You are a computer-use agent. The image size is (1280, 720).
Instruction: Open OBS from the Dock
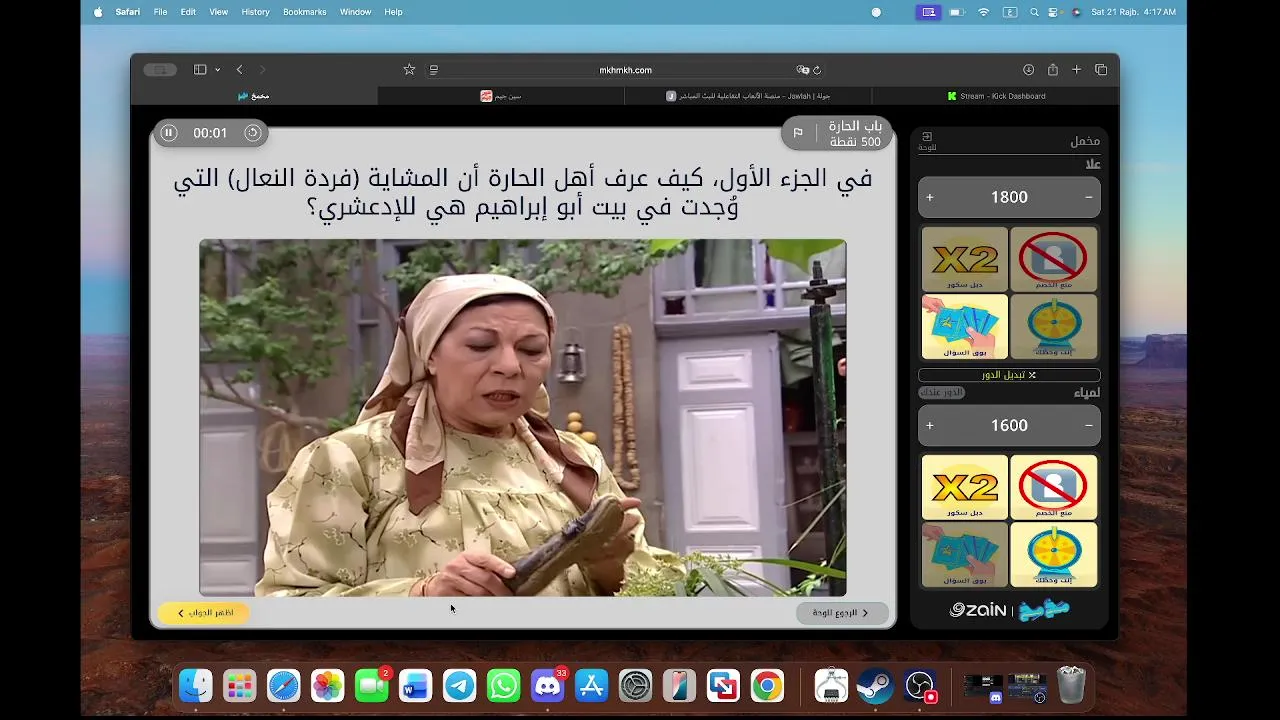point(919,686)
